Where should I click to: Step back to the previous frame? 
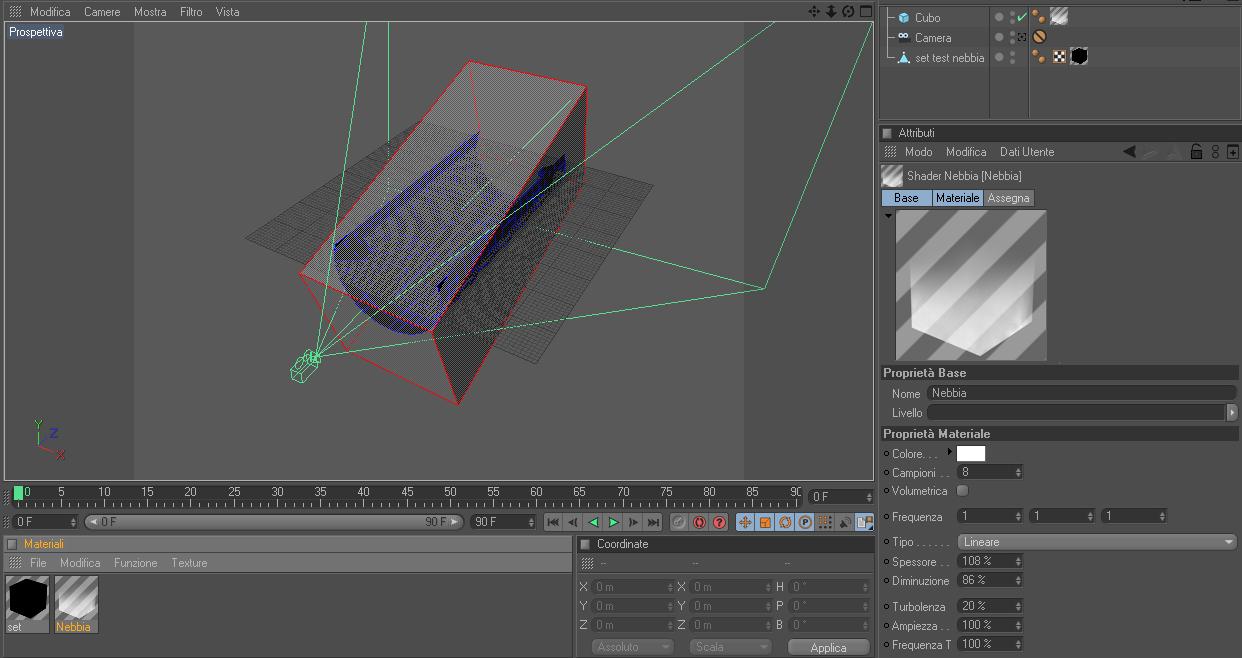[573, 522]
